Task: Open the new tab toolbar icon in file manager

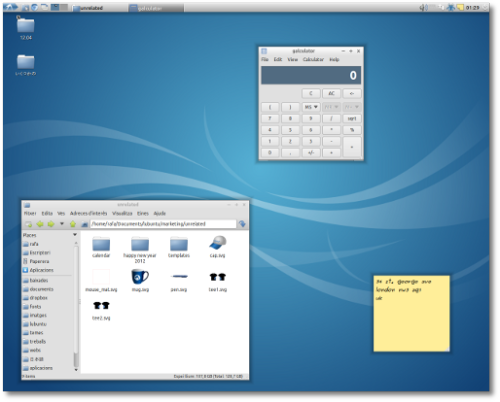Action: (x=29, y=224)
